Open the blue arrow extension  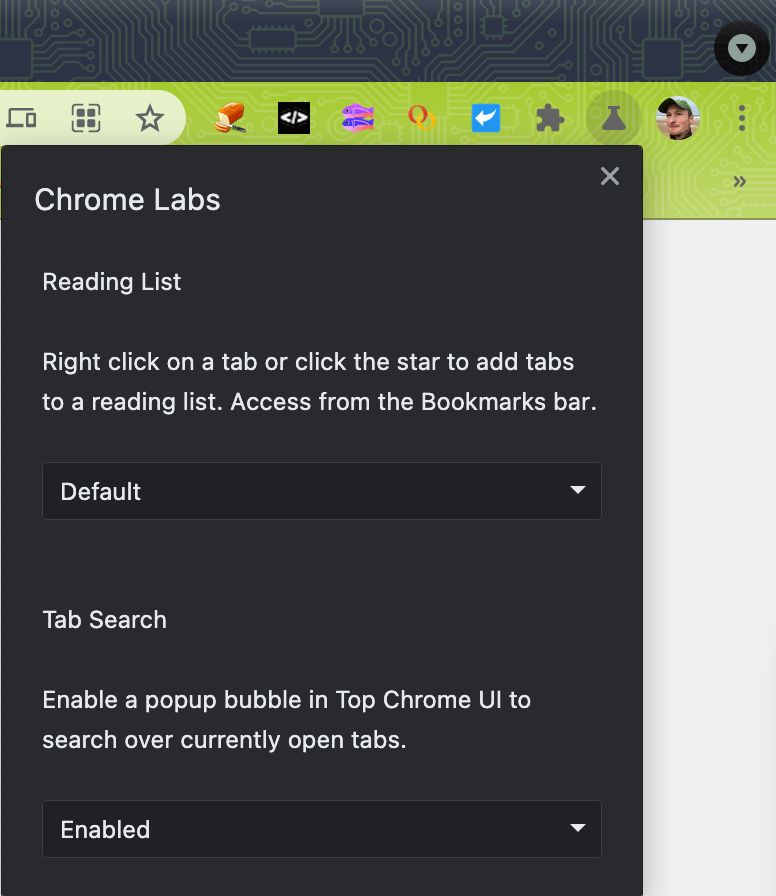point(486,119)
